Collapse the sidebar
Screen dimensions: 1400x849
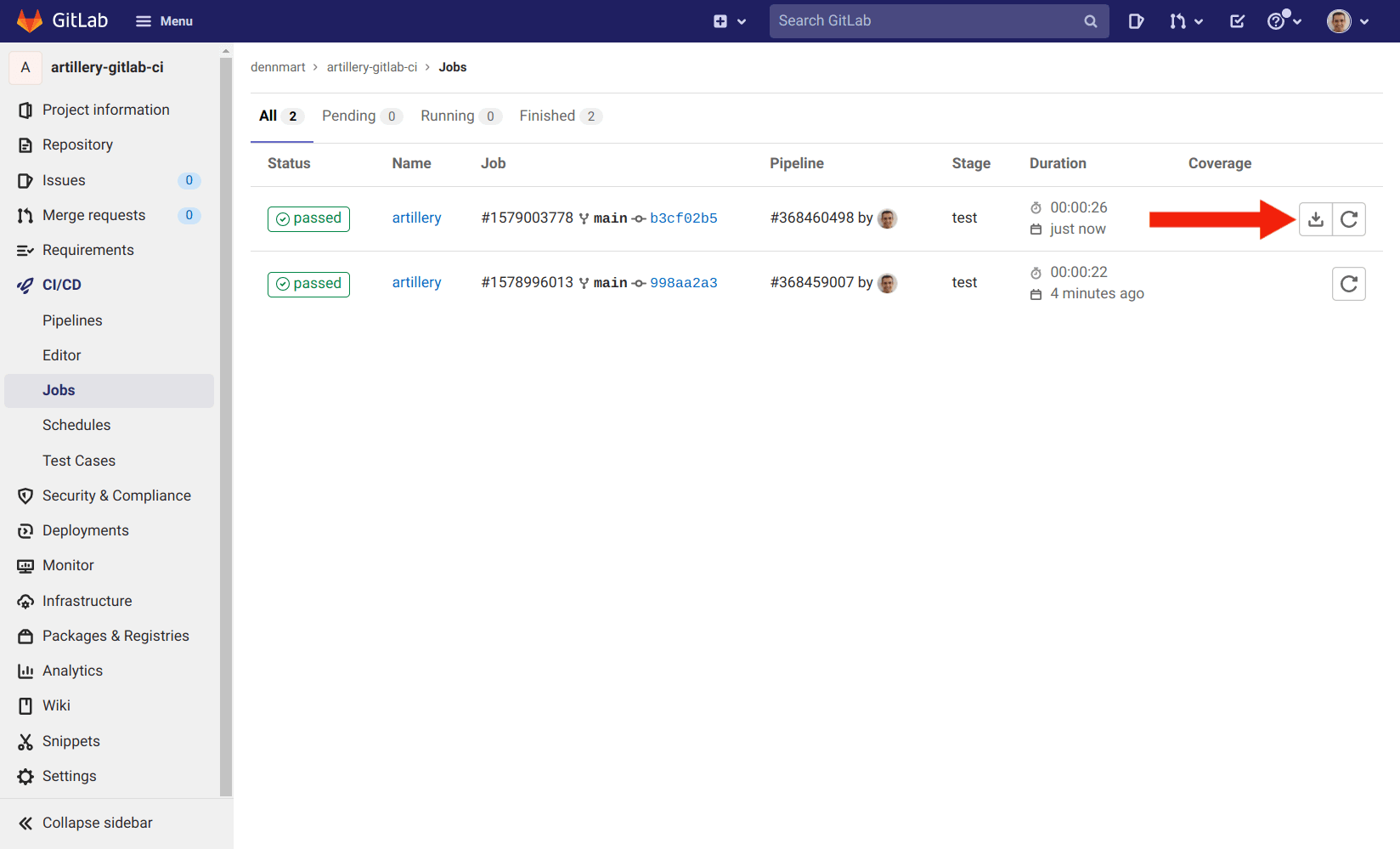pyautogui.click(x=83, y=822)
